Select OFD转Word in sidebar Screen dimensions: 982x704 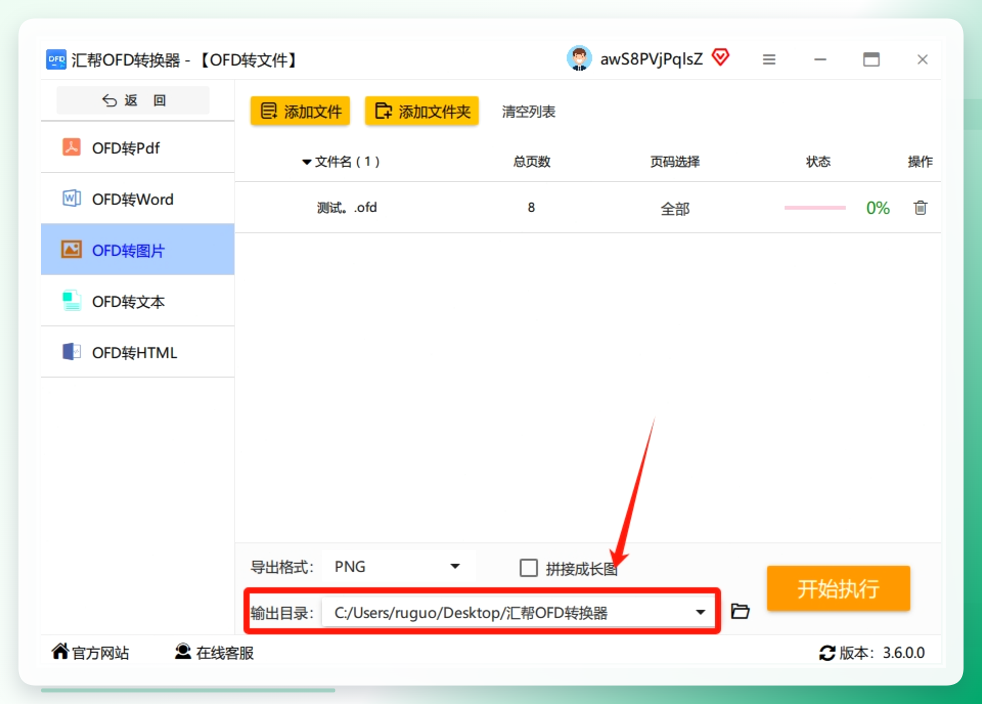tap(138, 199)
